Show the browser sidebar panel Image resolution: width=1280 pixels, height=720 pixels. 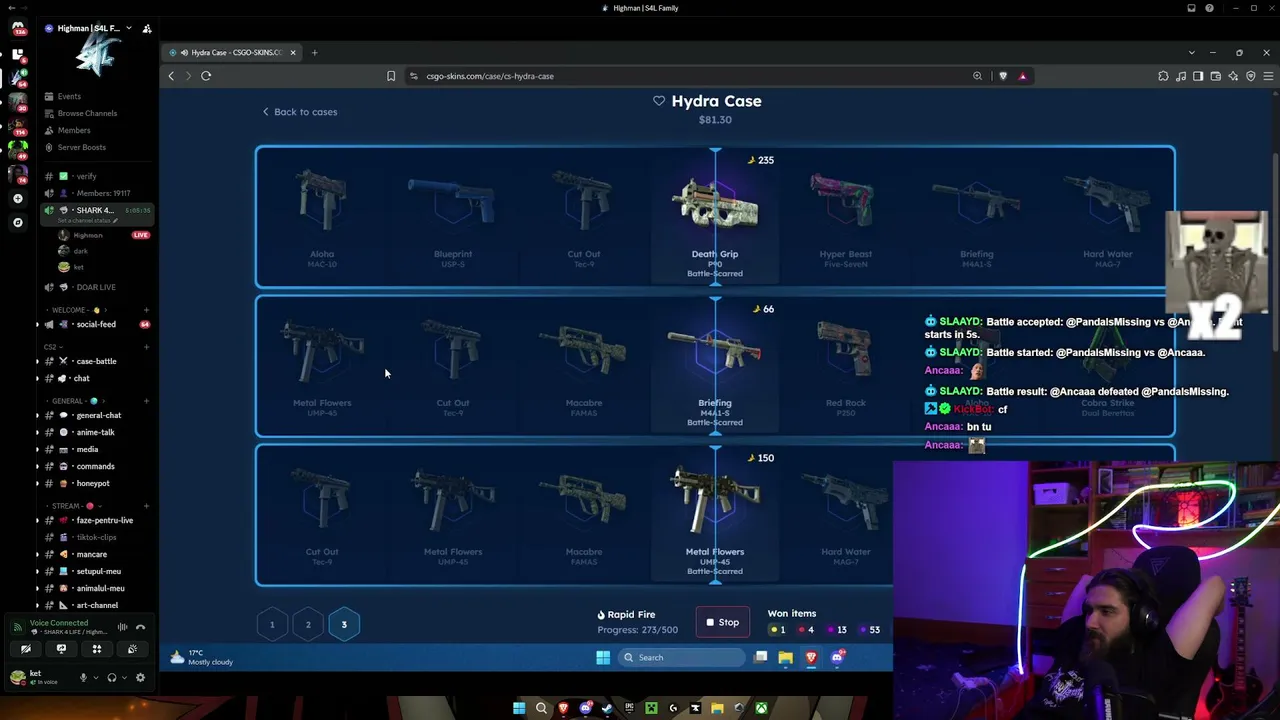[x=1198, y=76]
